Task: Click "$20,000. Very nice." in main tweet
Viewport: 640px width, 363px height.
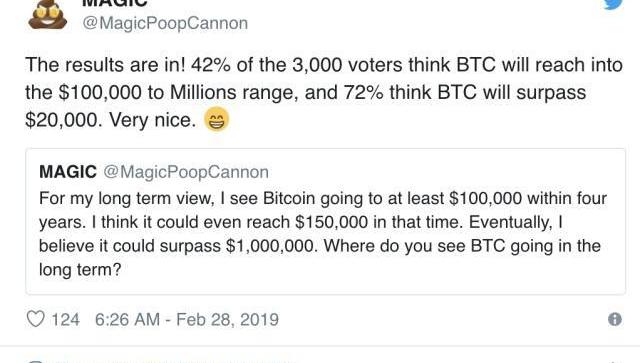Action: (x=111, y=120)
